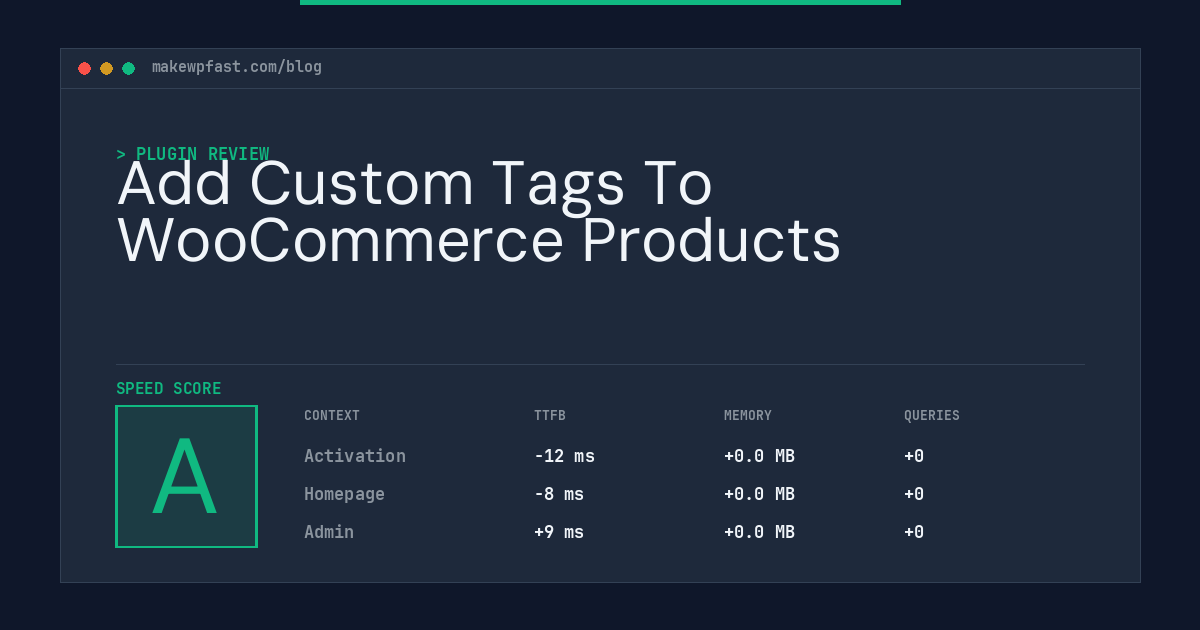Select the Activation row label

pyautogui.click(x=355, y=456)
